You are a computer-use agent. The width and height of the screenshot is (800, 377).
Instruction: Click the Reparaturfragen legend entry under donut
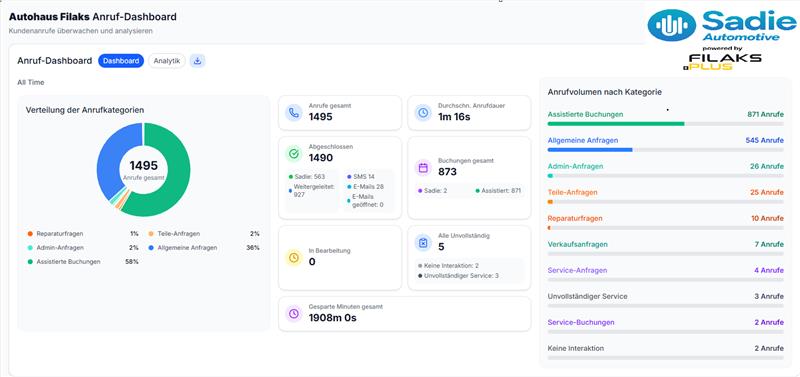click(83, 234)
